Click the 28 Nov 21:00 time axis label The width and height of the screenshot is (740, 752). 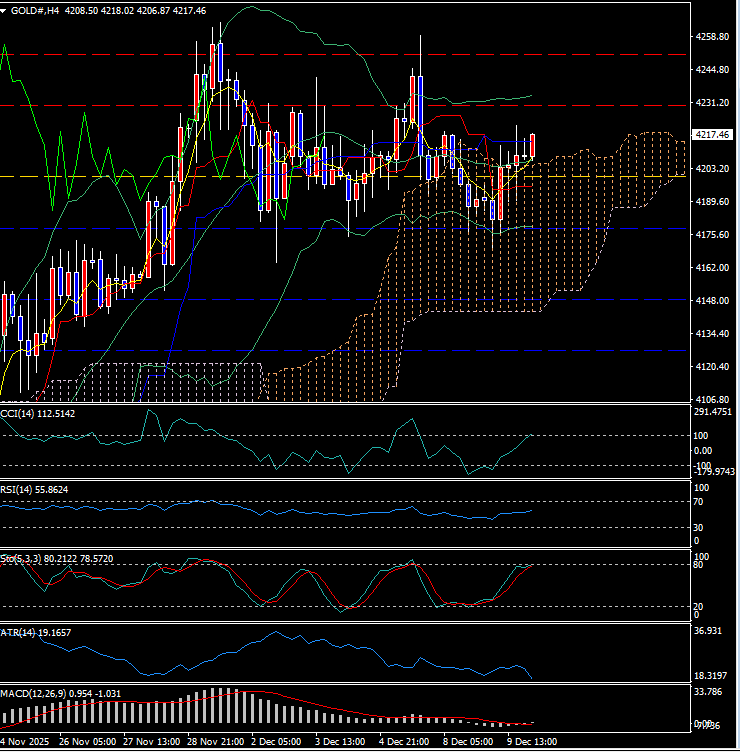(x=217, y=742)
